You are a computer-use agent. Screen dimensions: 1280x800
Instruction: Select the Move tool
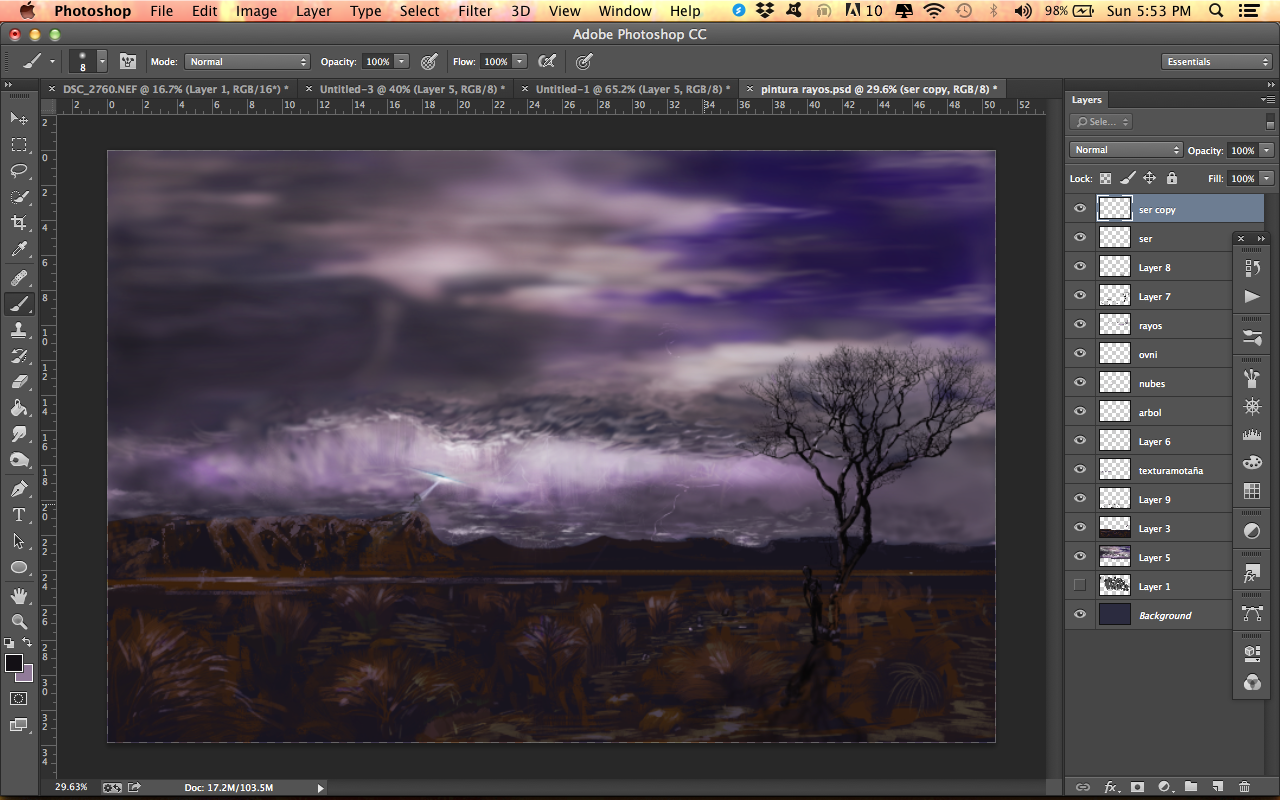coord(19,119)
